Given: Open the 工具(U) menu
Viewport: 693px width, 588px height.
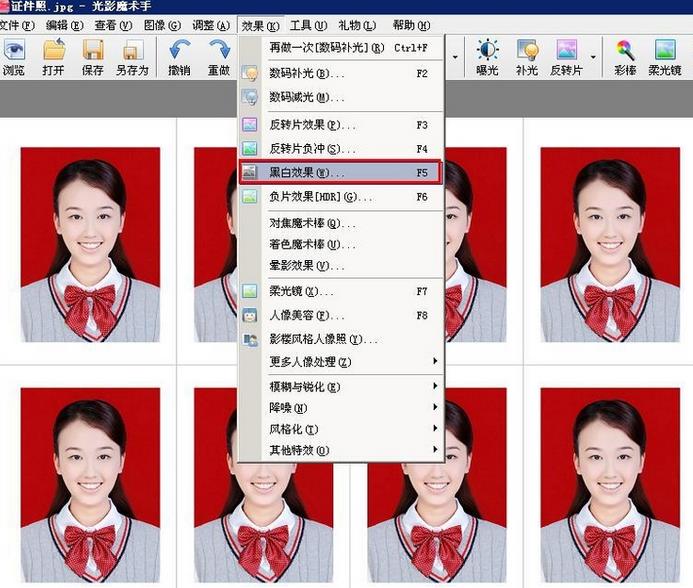Looking at the screenshot, I should 308,26.
